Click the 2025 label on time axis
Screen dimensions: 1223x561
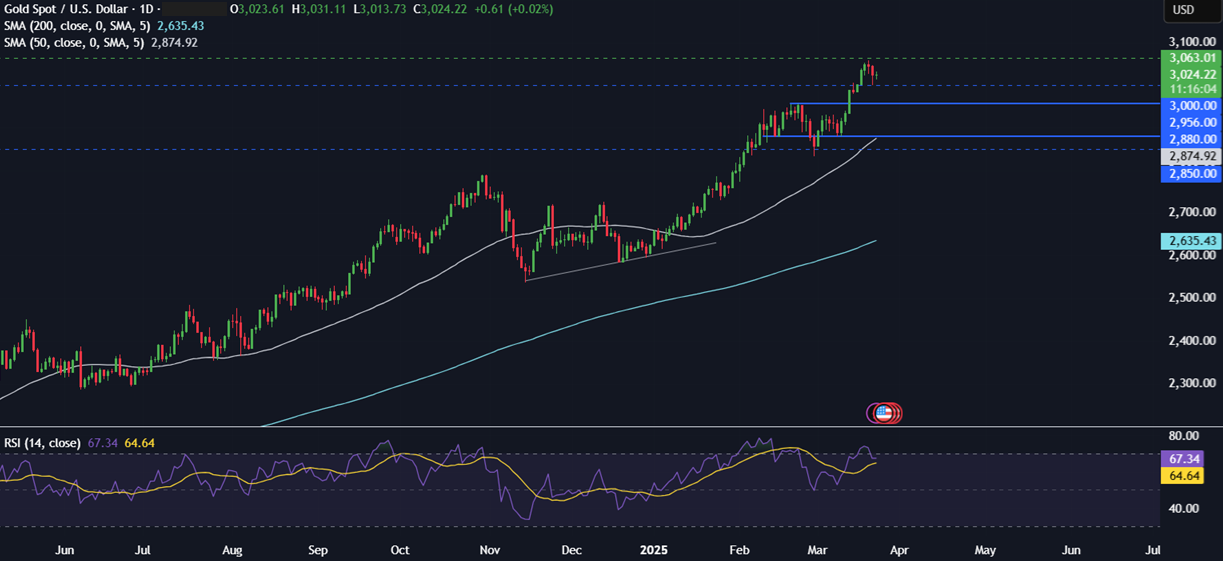(652, 550)
